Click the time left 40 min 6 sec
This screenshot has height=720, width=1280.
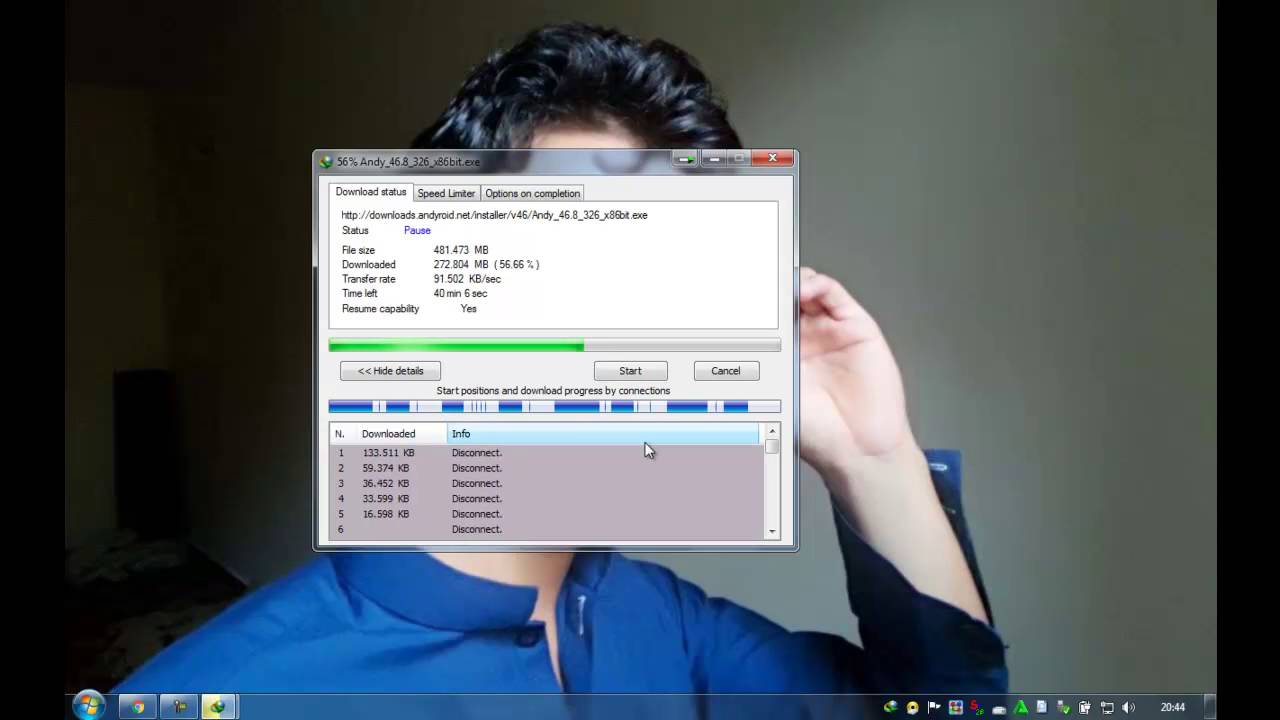coord(460,294)
